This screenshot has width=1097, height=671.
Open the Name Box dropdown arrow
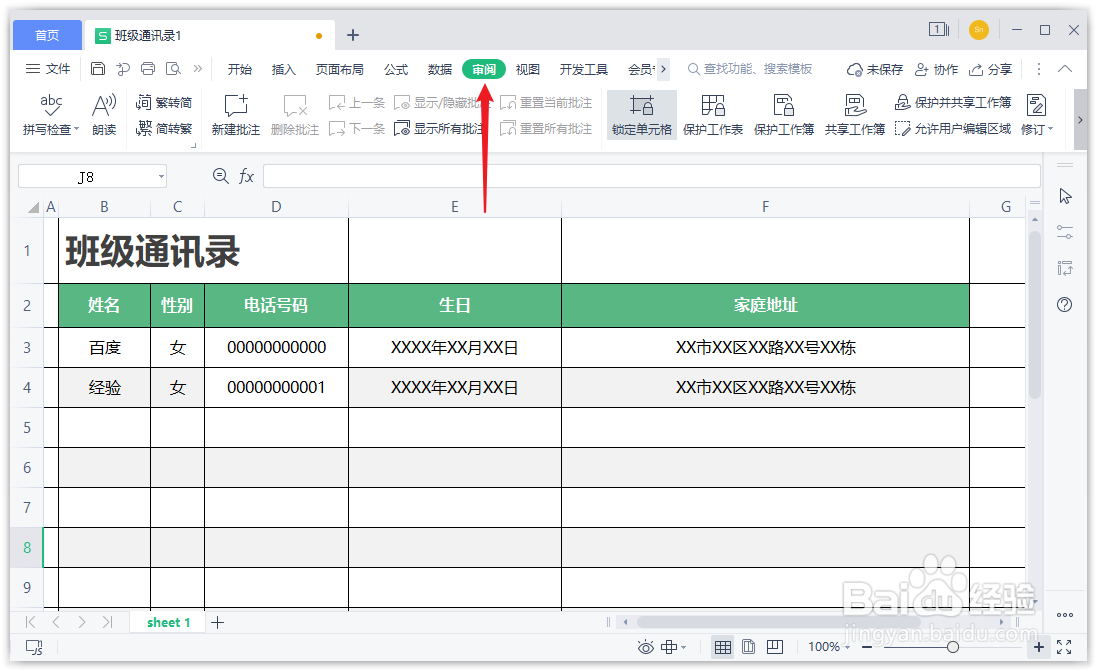[x=162, y=176]
